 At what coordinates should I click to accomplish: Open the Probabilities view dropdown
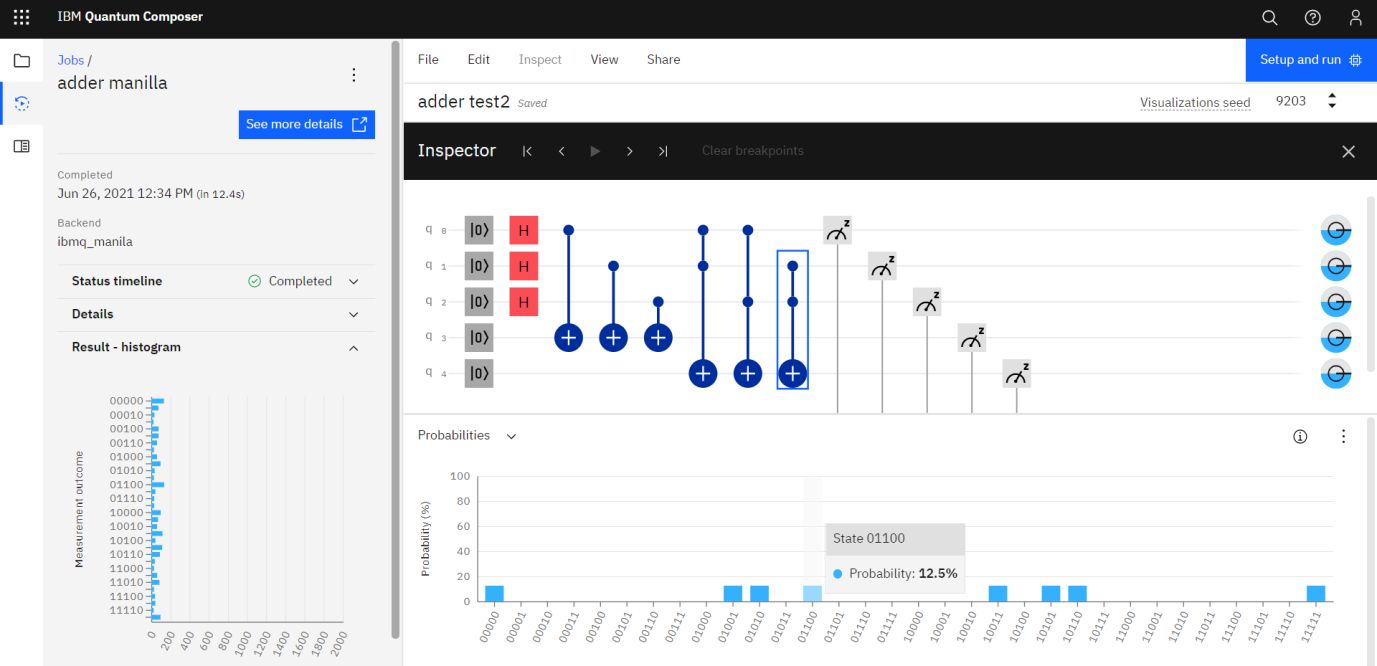coord(467,436)
